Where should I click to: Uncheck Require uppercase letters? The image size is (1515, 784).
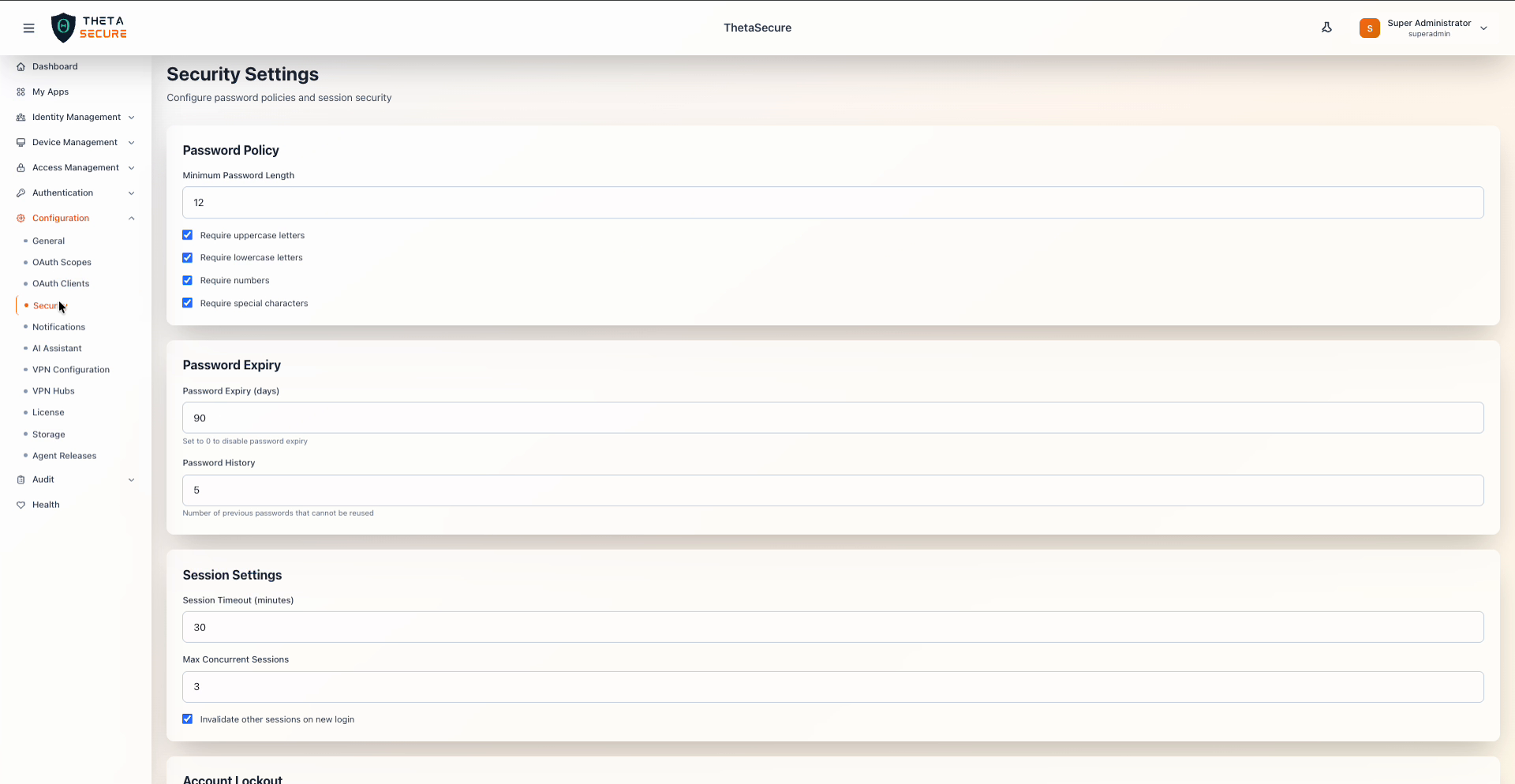point(187,234)
